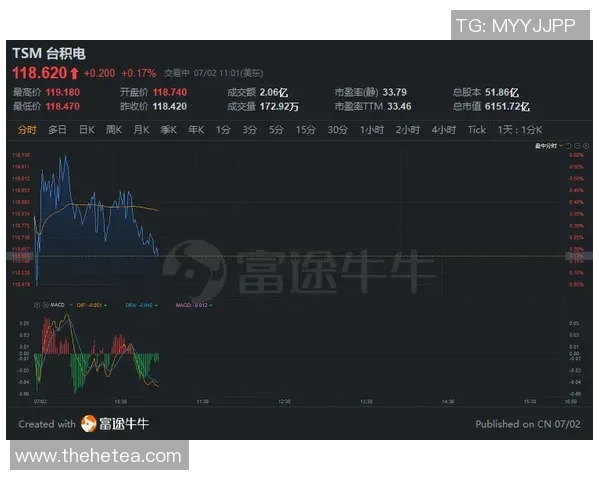Click the round close icon above chart
The height and width of the screenshot is (480, 600).
pos(585,146)
